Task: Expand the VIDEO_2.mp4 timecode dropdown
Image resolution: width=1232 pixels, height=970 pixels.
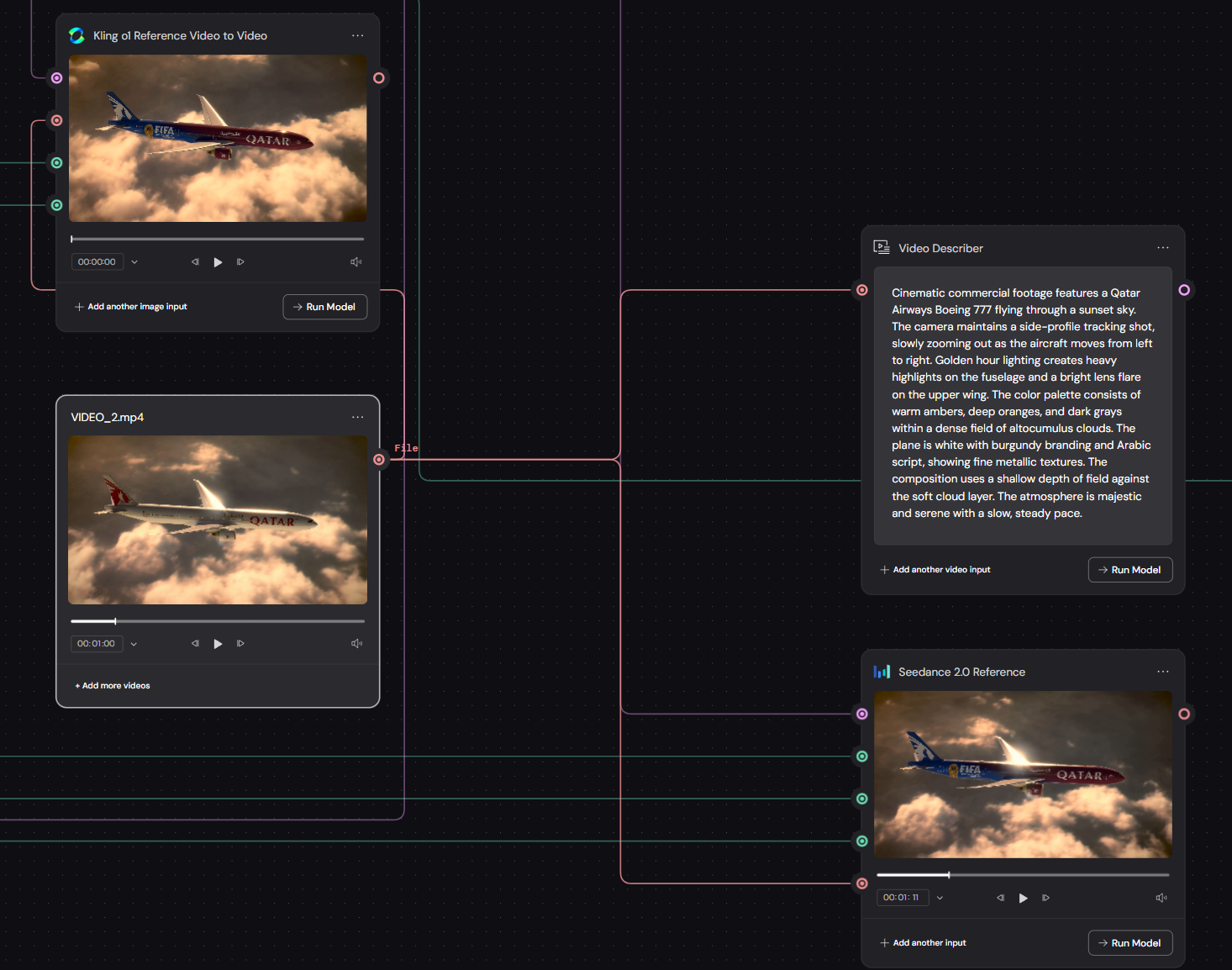Action: (x=134, y=644)
